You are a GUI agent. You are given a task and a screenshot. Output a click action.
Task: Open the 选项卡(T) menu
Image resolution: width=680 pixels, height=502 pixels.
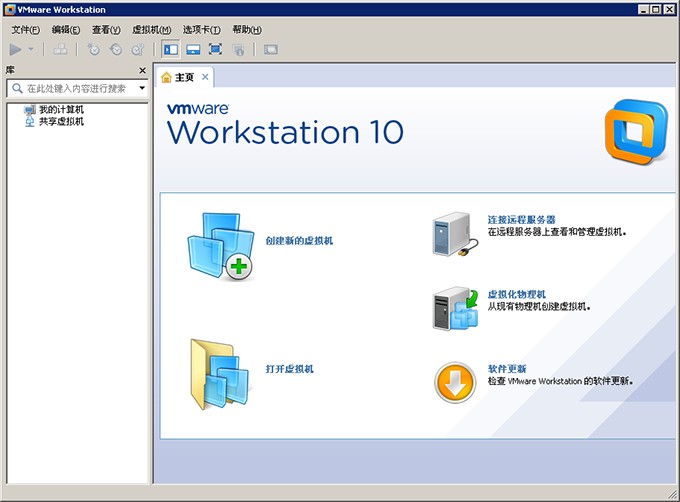tap(202, 29)
